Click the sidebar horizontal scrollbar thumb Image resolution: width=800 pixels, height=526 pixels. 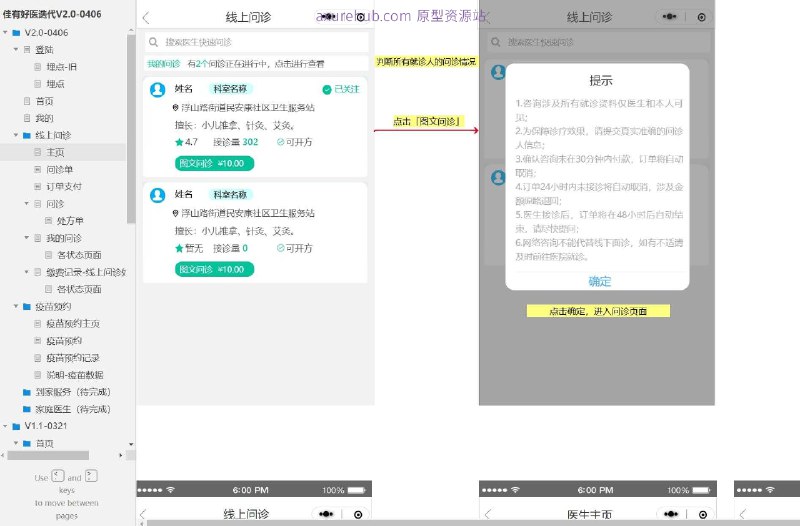[48, 455]
